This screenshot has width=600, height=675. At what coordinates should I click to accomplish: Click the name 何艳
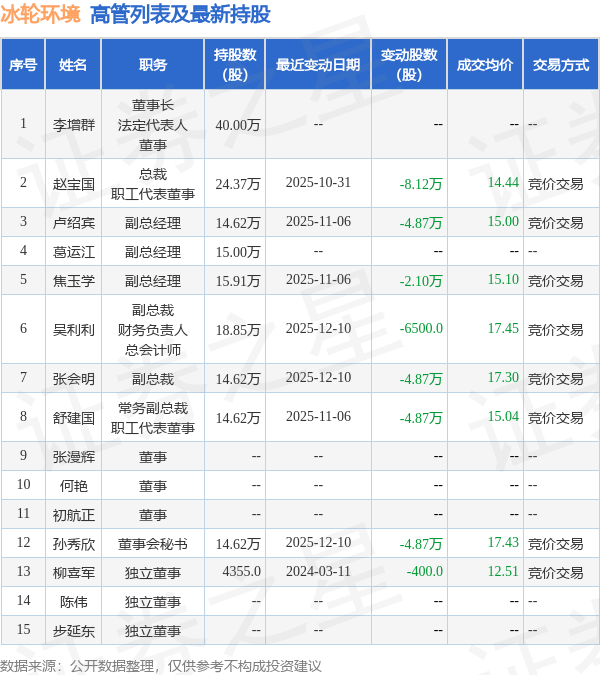74,486
